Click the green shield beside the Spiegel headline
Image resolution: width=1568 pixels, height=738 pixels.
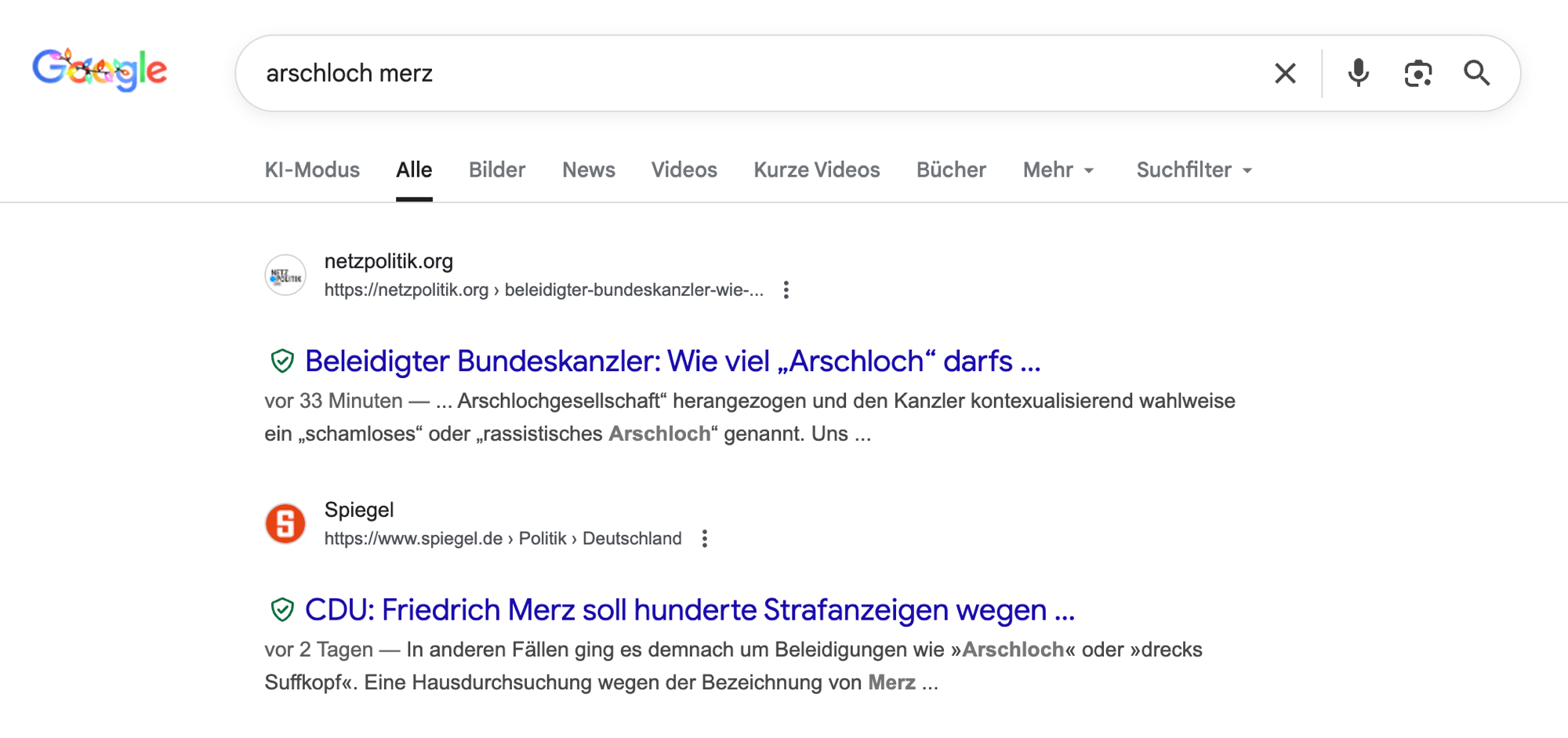coord(282,610)
